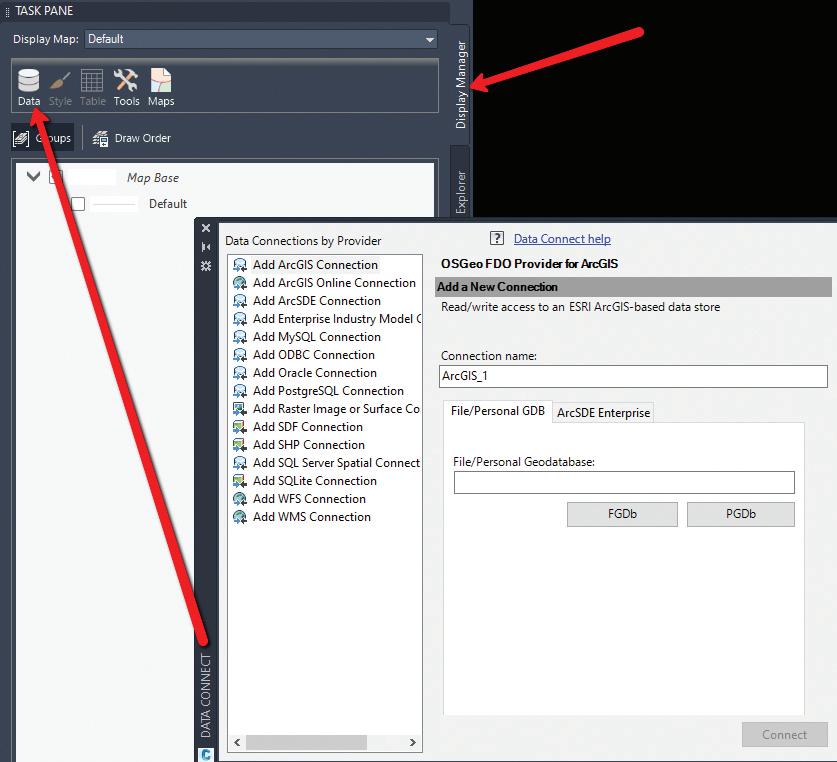Click the Connection name input field
This screenshot has width=837, height=762.
[634, 376]
